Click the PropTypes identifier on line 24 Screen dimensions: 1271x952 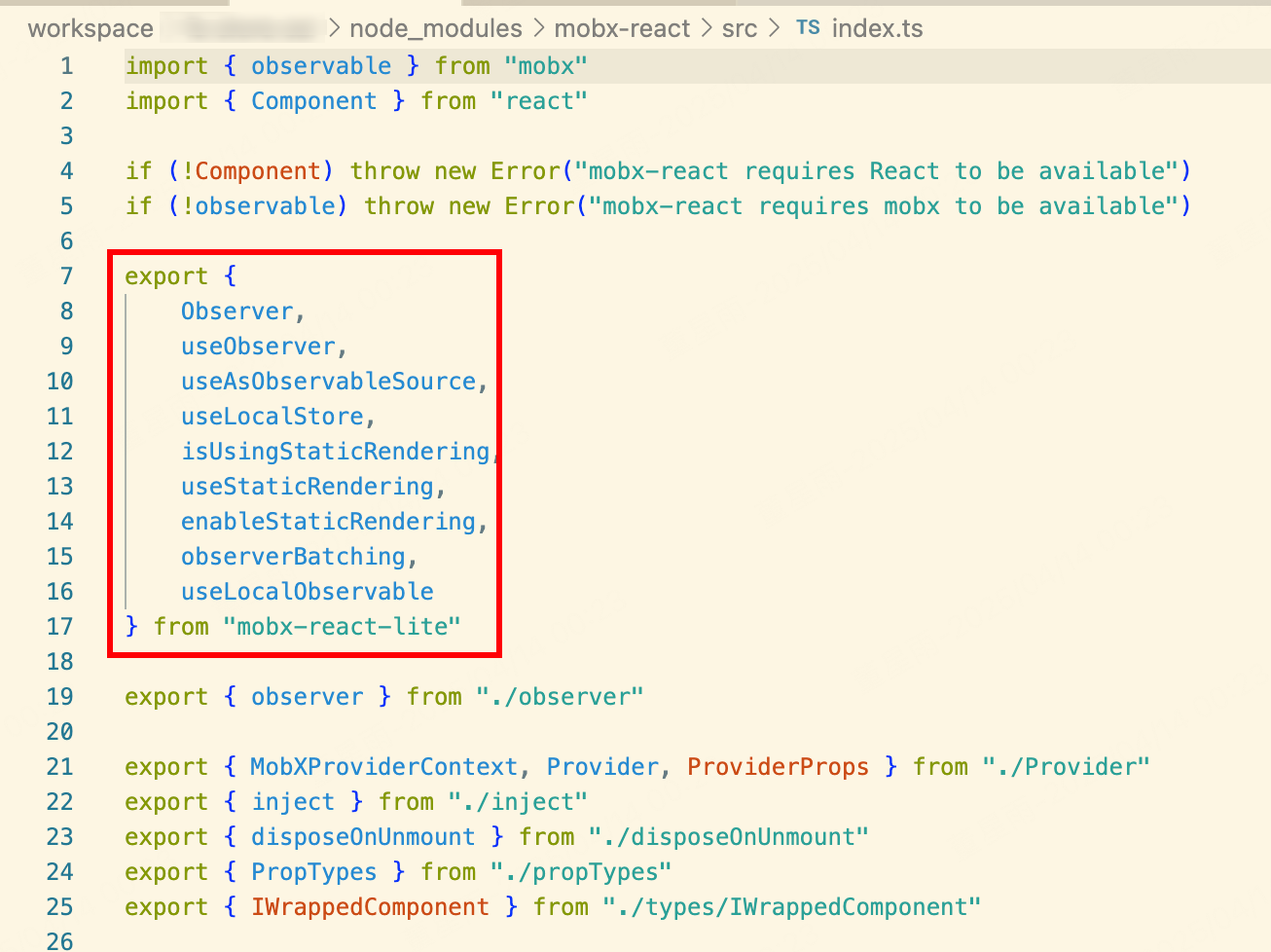pos(314,872)
